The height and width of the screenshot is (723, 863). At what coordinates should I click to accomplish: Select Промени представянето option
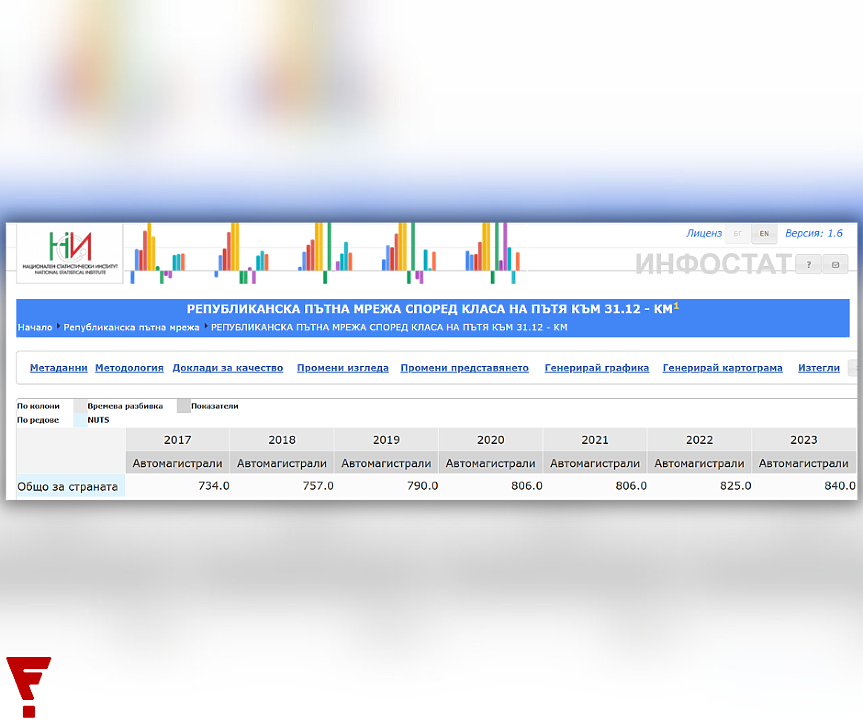coord(464,368)
